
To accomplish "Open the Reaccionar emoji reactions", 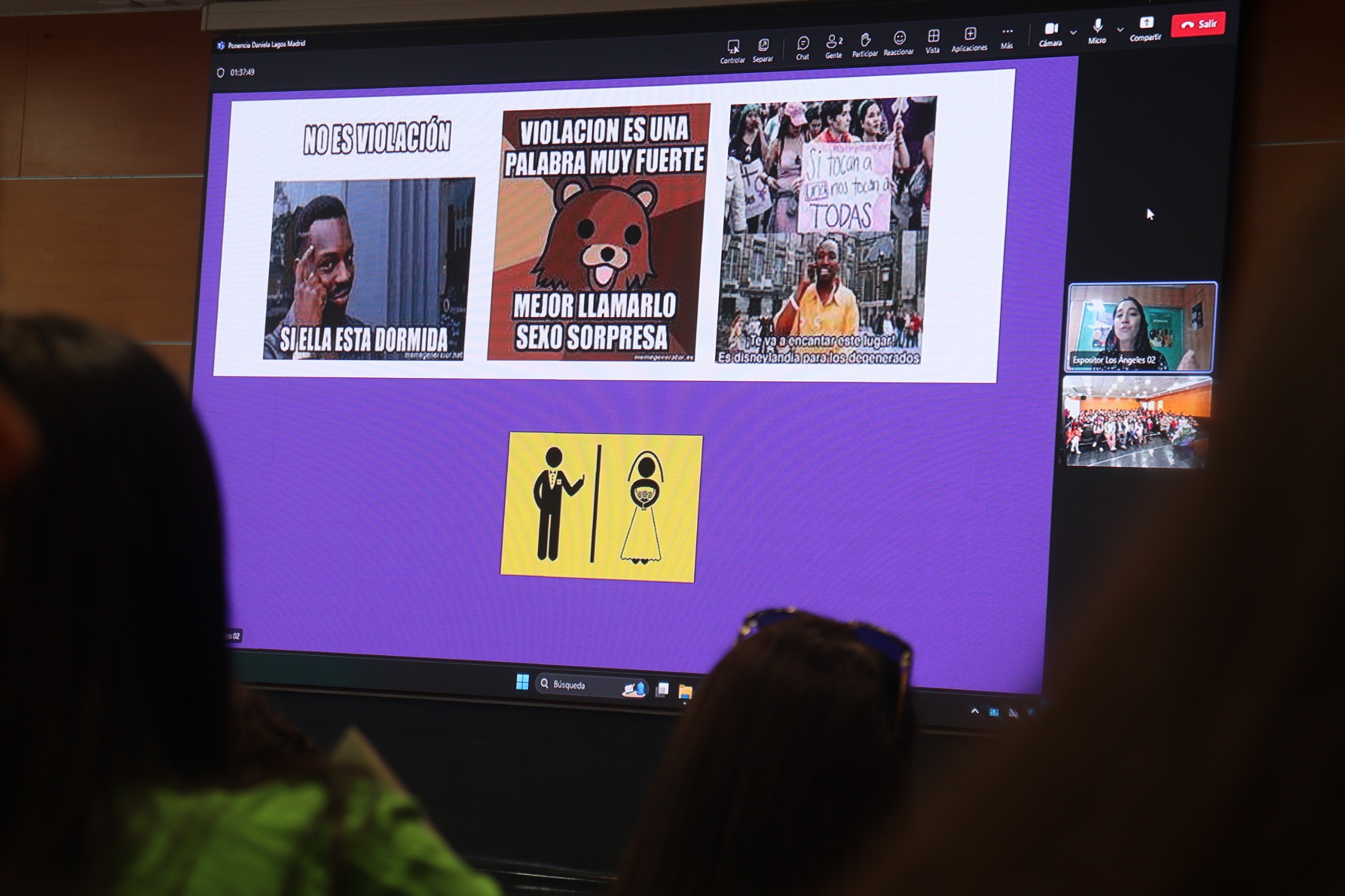I will (x=899, y=43).
